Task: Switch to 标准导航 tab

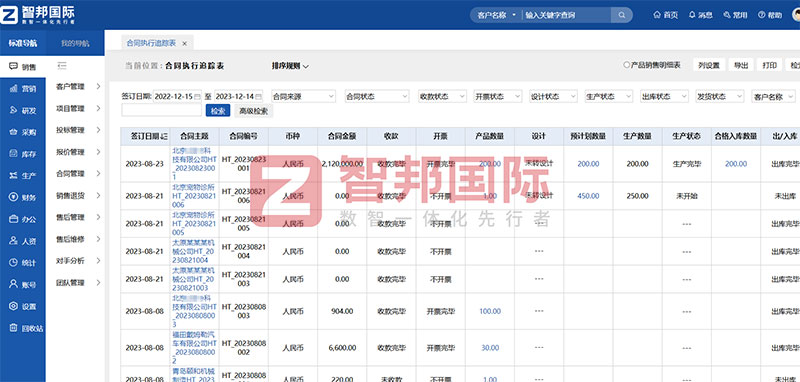Action: 22,43
